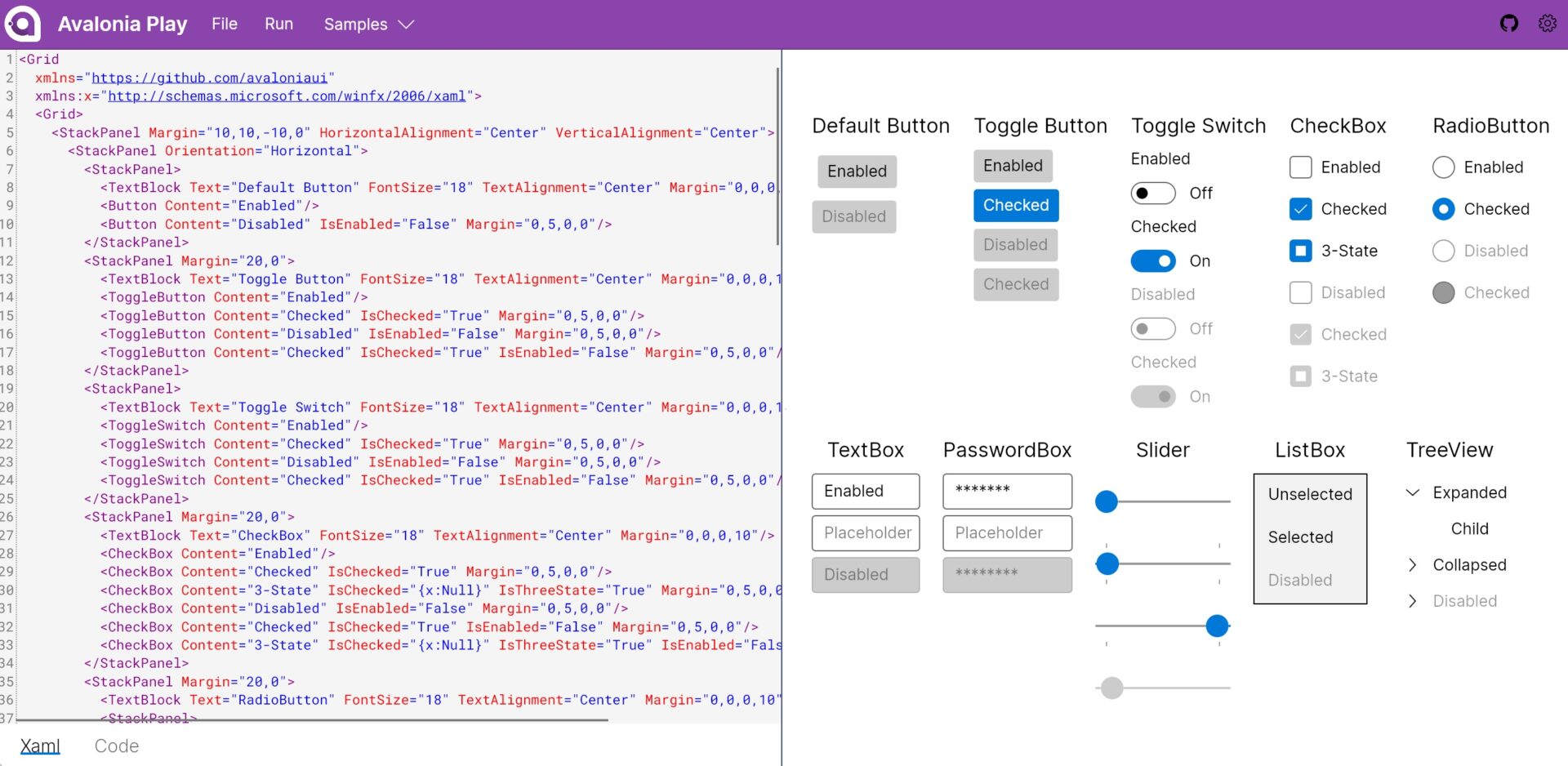Click the avaloniaui GitHub hyperlink in code
This screenshot has width=1568, height=766.
point(212,78)
